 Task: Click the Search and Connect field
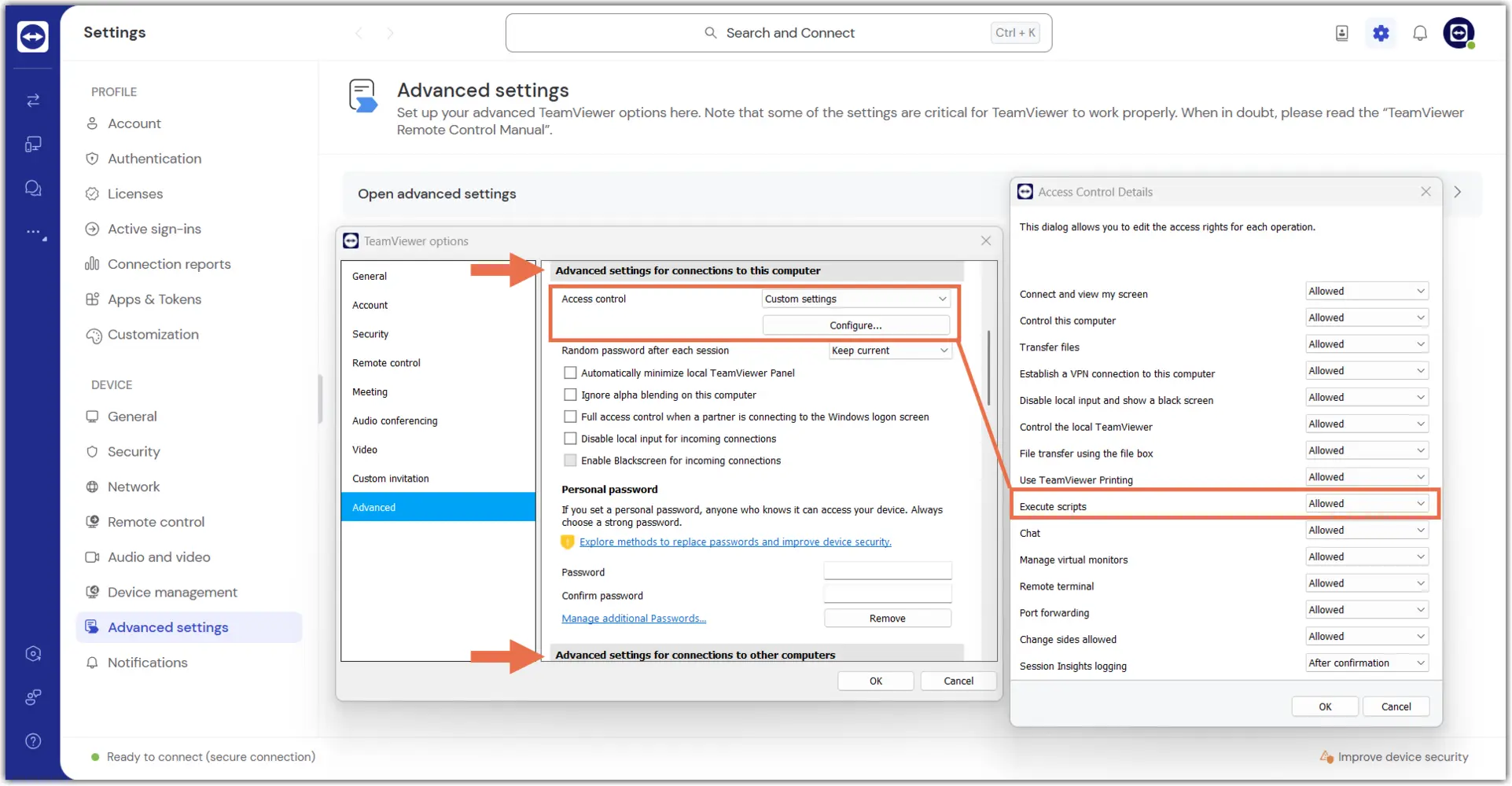778,33
